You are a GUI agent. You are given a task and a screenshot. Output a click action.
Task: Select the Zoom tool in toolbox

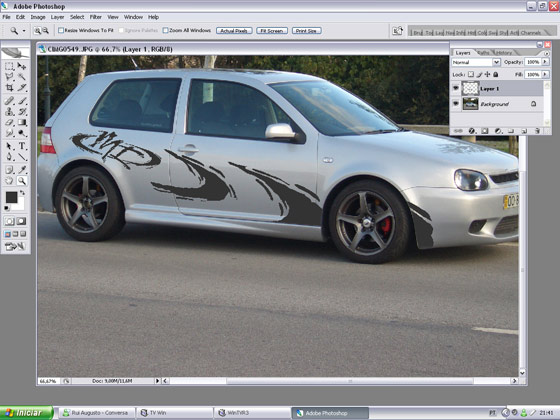click(22, 181)
